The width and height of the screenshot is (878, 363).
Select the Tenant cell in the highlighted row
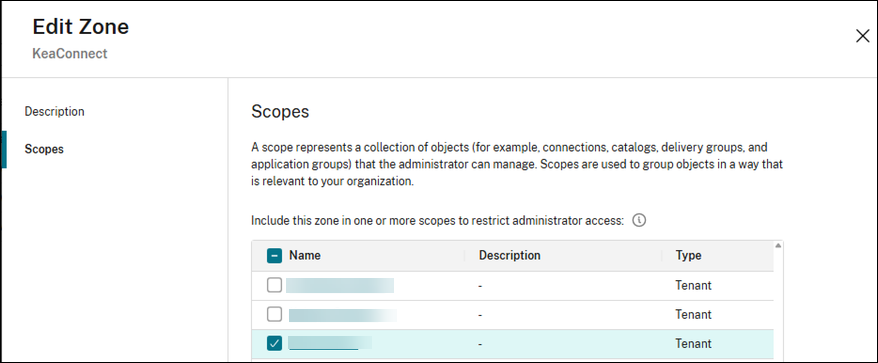tap(693, 343)
